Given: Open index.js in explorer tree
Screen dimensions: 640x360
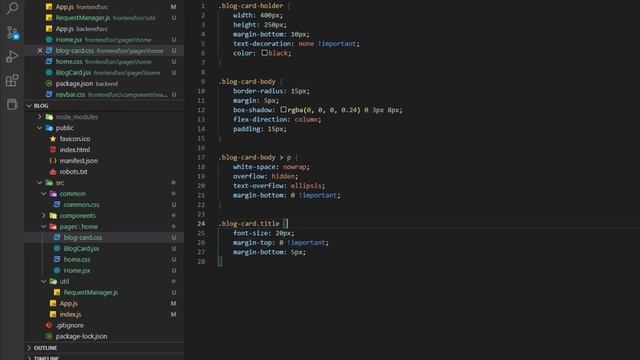Looking at the screenshot, I should click(x=104, y=314).
